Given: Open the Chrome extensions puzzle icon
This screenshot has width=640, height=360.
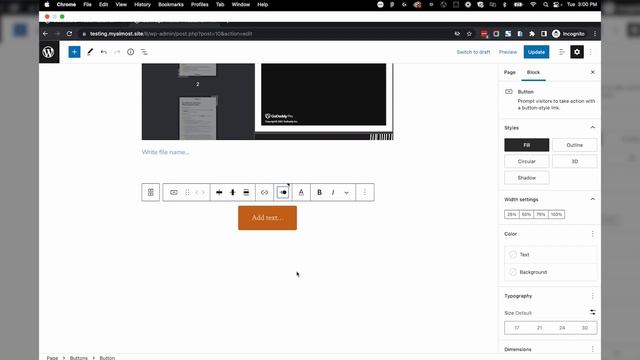Looking at the screenshot, I should [x=532, y=34].
